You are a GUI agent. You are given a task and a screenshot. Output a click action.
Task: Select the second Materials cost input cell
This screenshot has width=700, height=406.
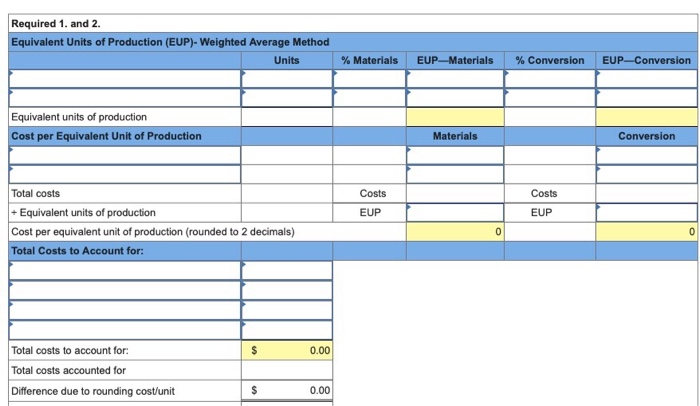pos(455,174)
